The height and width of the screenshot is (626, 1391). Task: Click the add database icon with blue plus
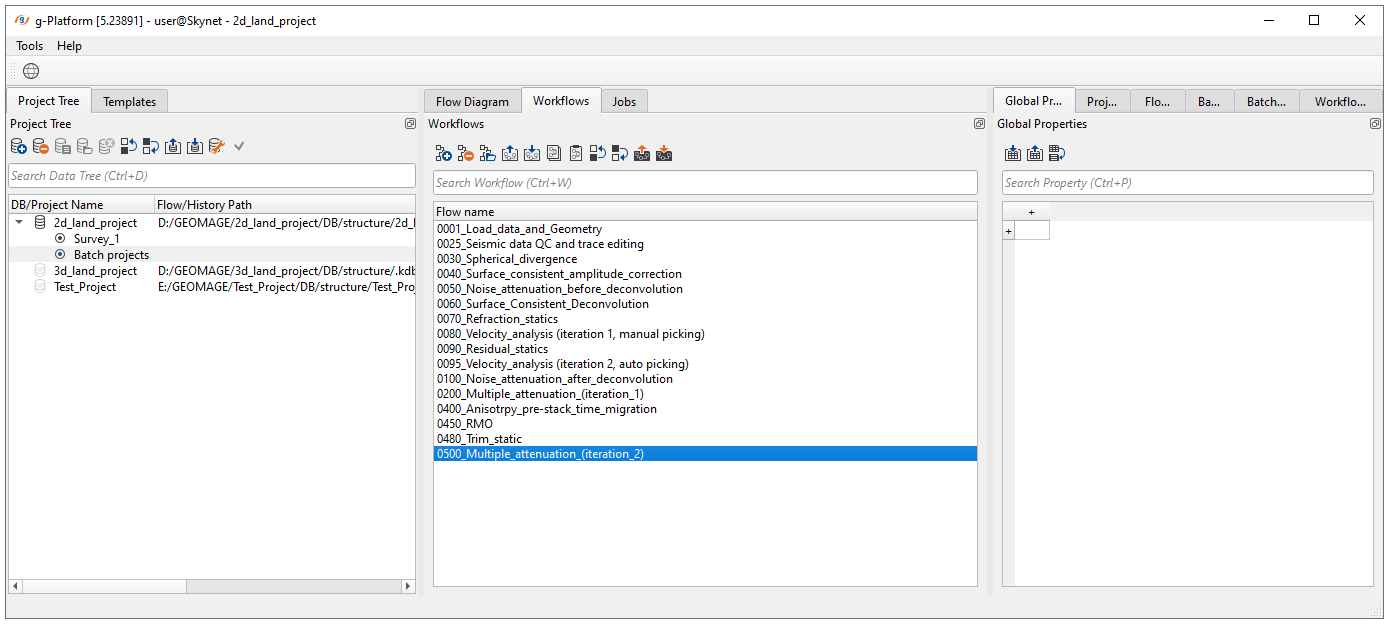tap(19, 147)
